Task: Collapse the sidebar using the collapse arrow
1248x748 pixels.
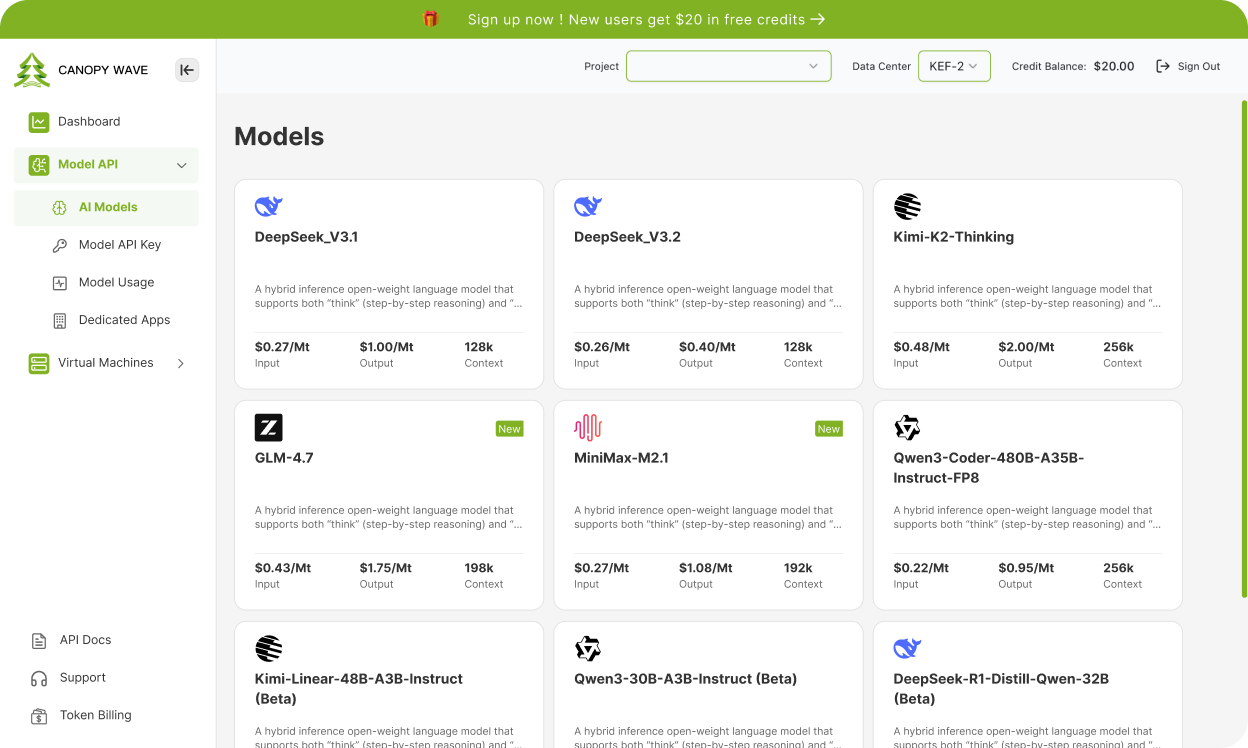Action: (187, 70)
